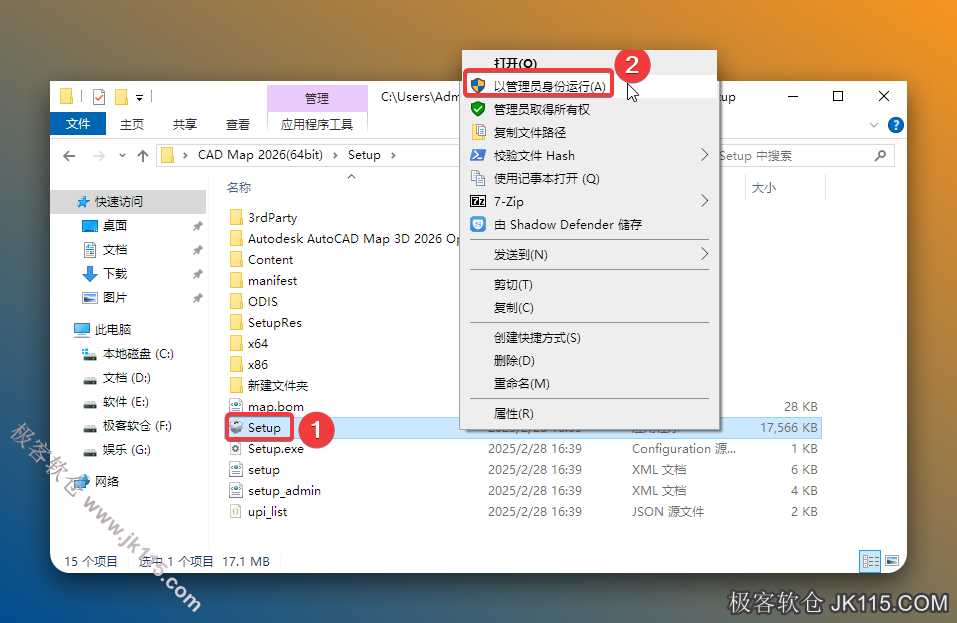The width and height of the screenshot is (957, 623).
Task: Select the x86 folder icon
Action: (x=236, y=364)
